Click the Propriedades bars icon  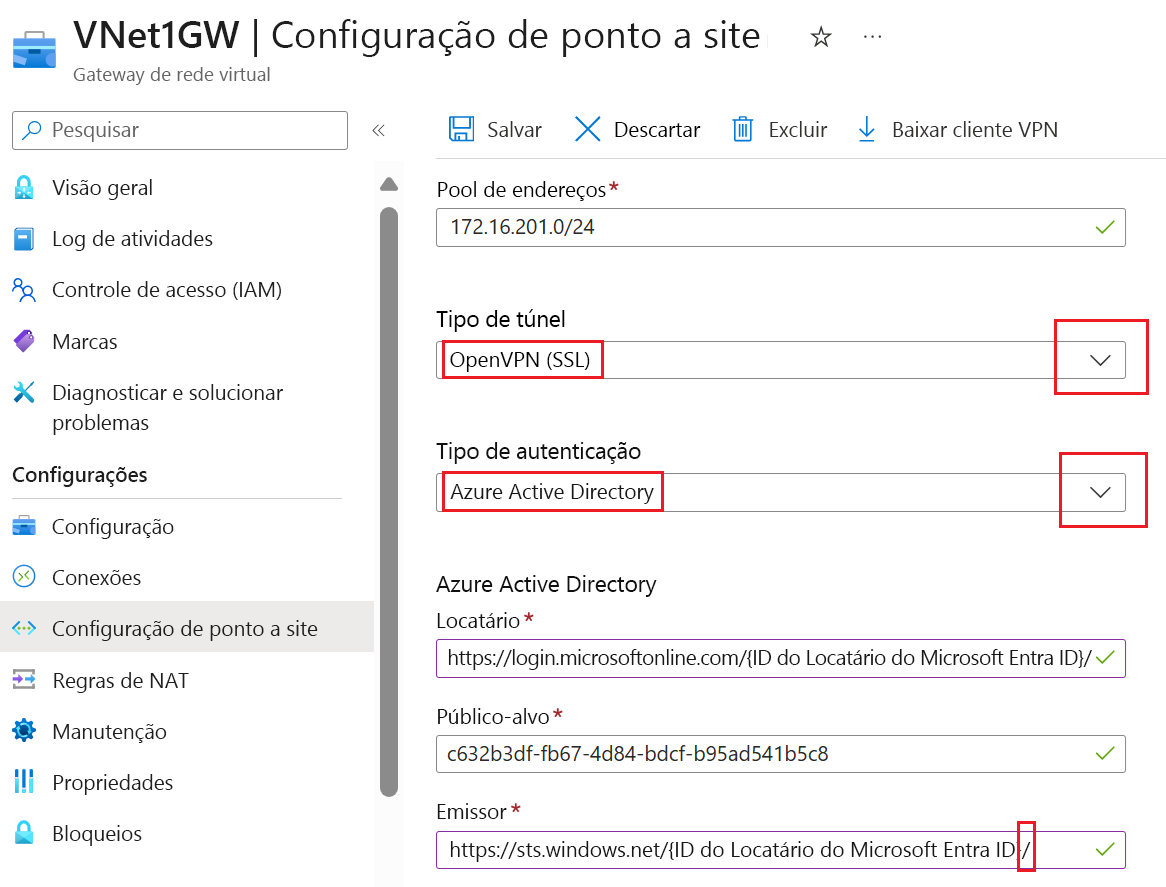click(x=24, y=781)
